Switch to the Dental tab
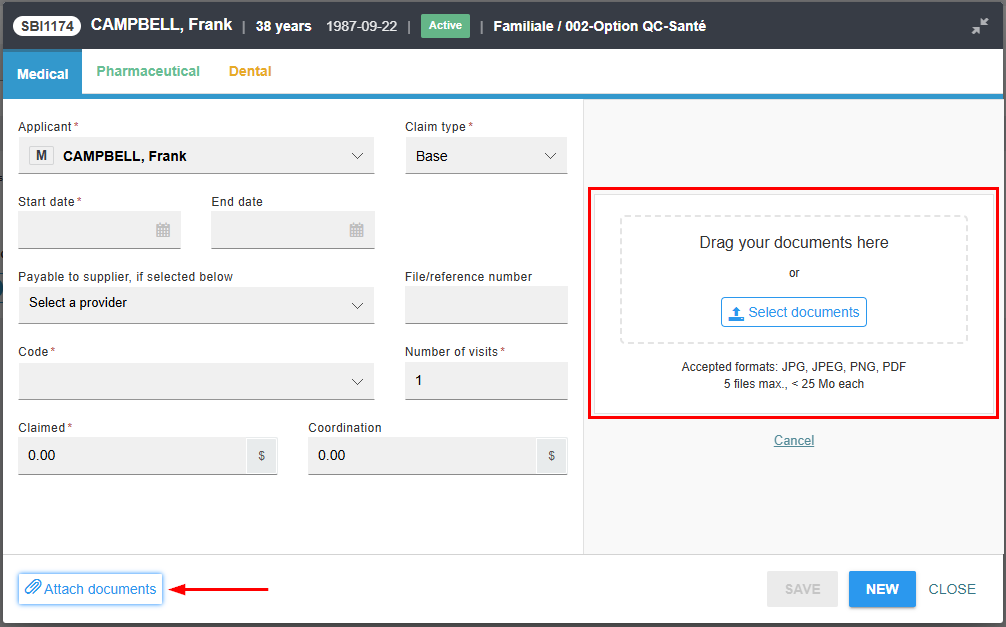Screen dimensions: 1006x627 coord(250,71)
